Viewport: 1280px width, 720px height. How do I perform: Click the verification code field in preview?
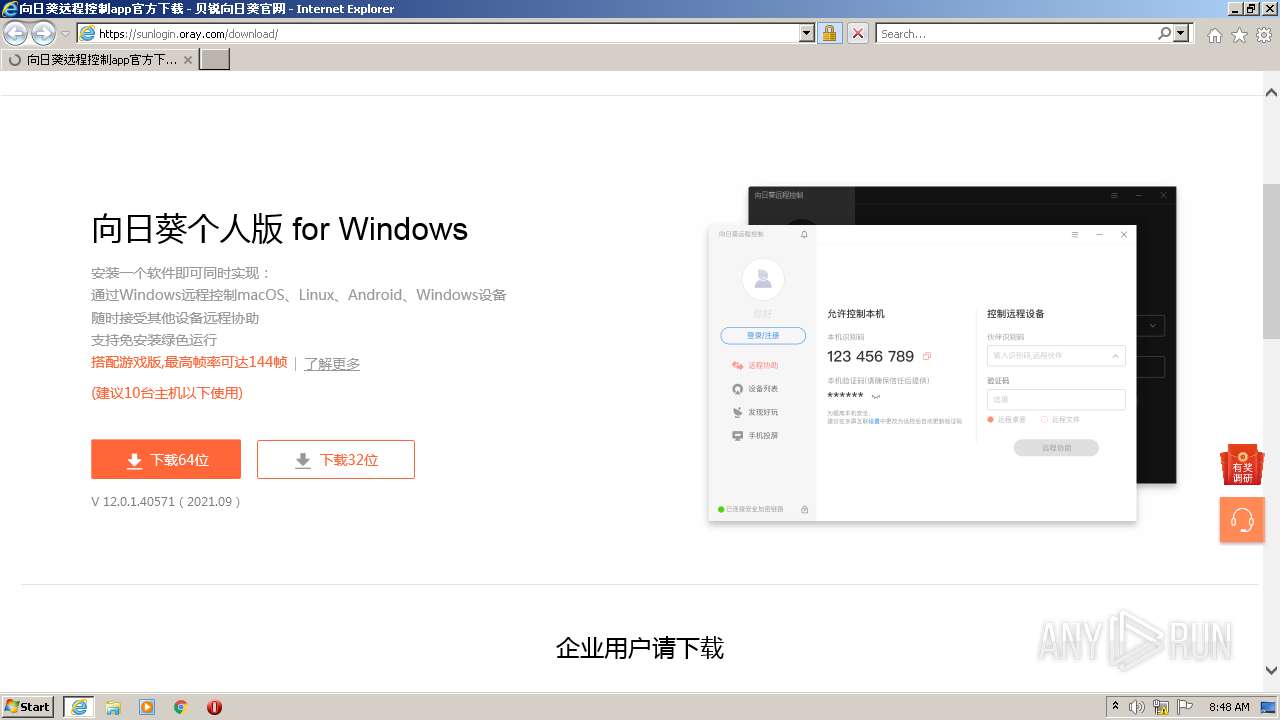(1056, 399)
